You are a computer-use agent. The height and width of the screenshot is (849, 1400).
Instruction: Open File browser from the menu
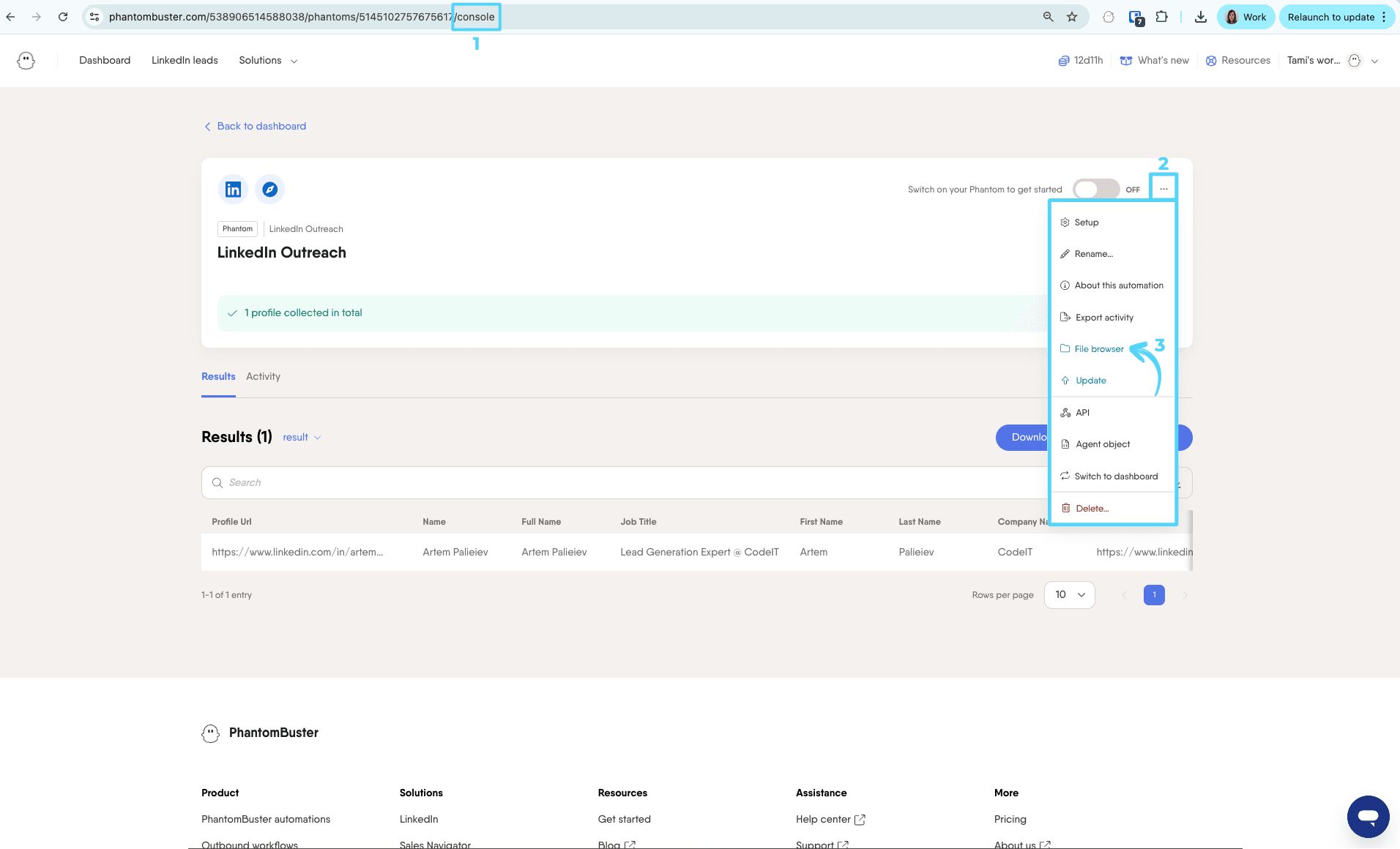pyautogui.click(x=1098, y=349)
